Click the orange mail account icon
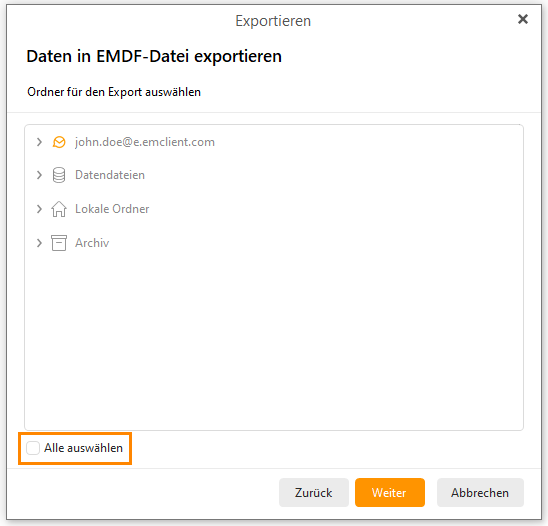Screen dimensions: 548x526 coord(59,142)
